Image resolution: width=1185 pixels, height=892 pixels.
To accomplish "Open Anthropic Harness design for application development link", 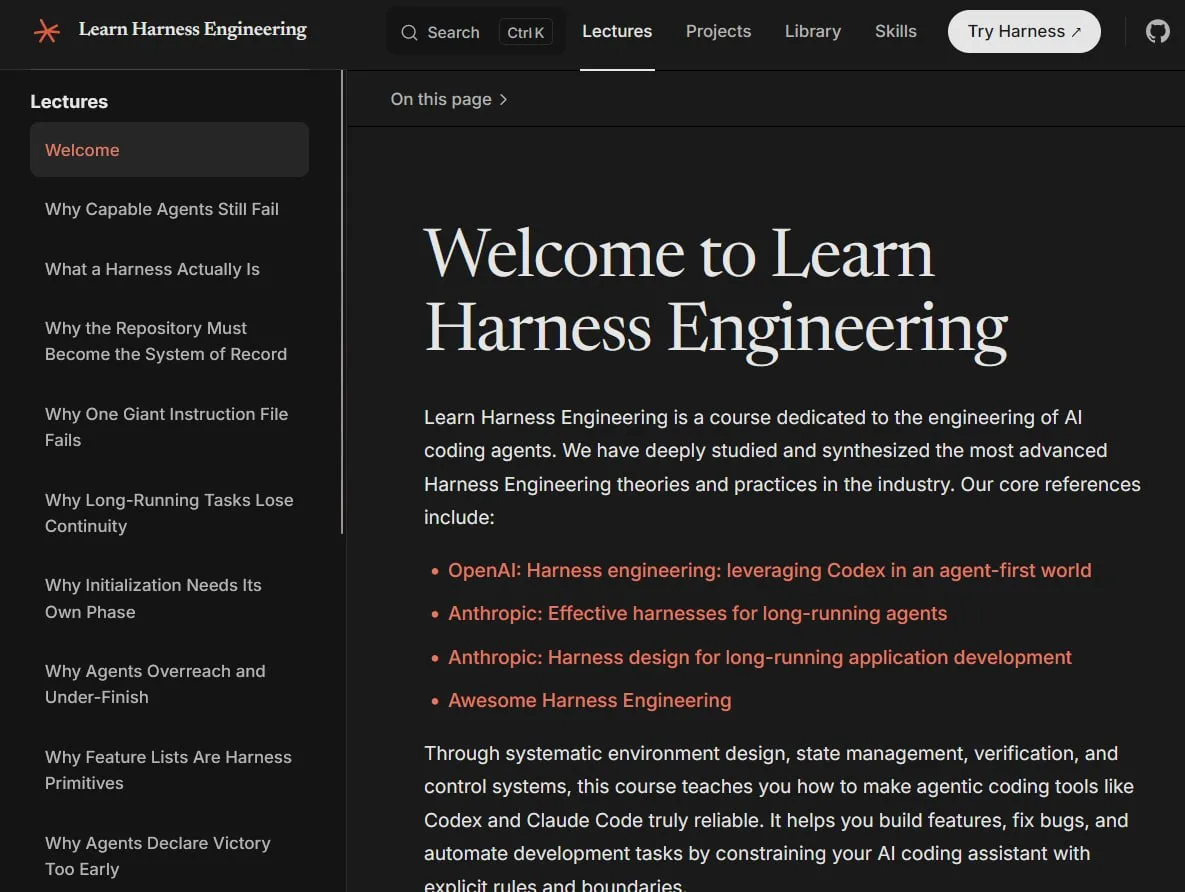I will tap(760, 657).
